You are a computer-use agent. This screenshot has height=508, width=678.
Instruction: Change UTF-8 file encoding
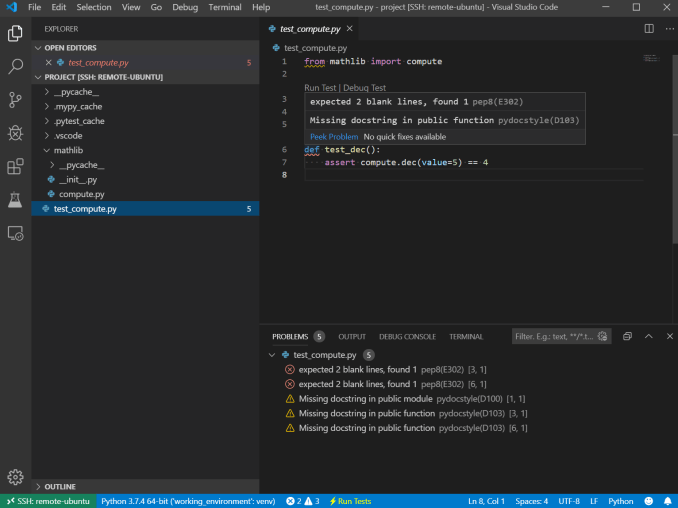[569, 501]
